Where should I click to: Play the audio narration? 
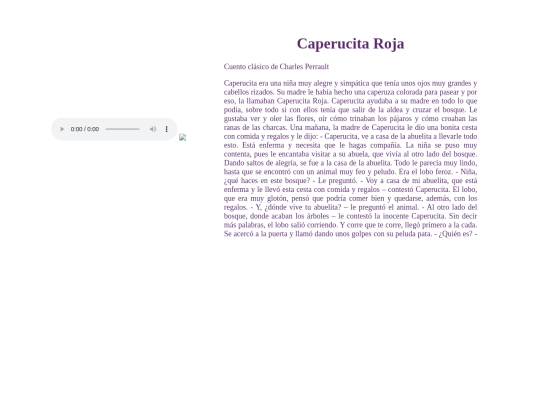tap(62, 129)
